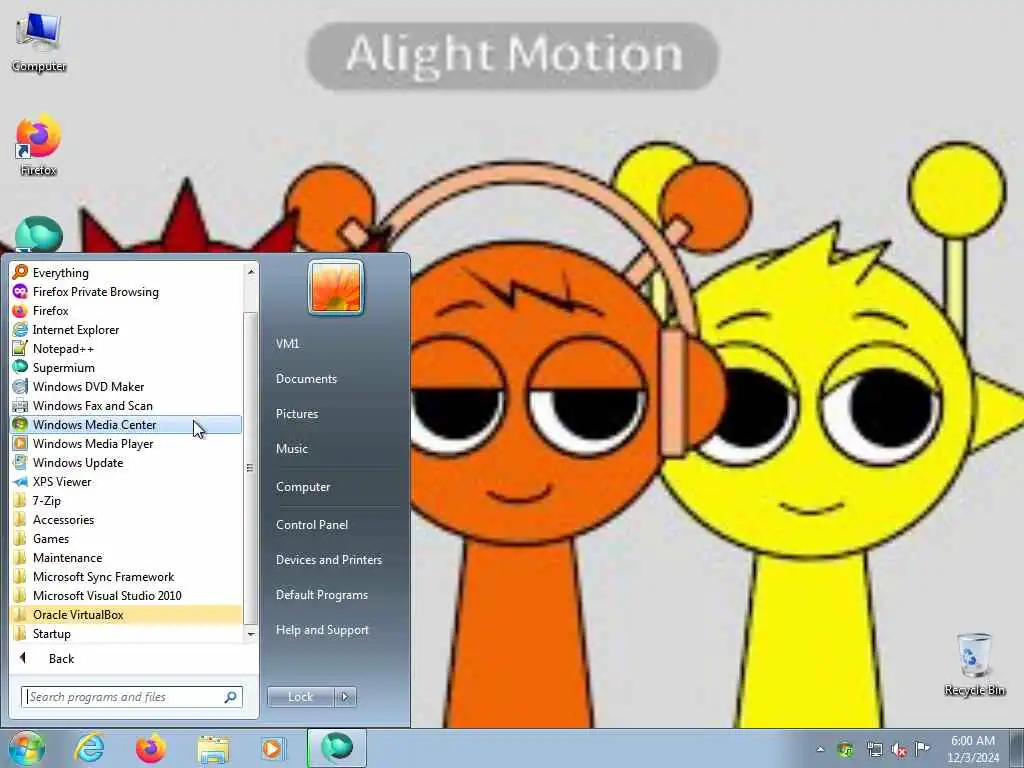Image resolution: width=1024 pixels, height=768 pixels.
Task: Open Action Center flag icon
Action: [x=922, y=749]
